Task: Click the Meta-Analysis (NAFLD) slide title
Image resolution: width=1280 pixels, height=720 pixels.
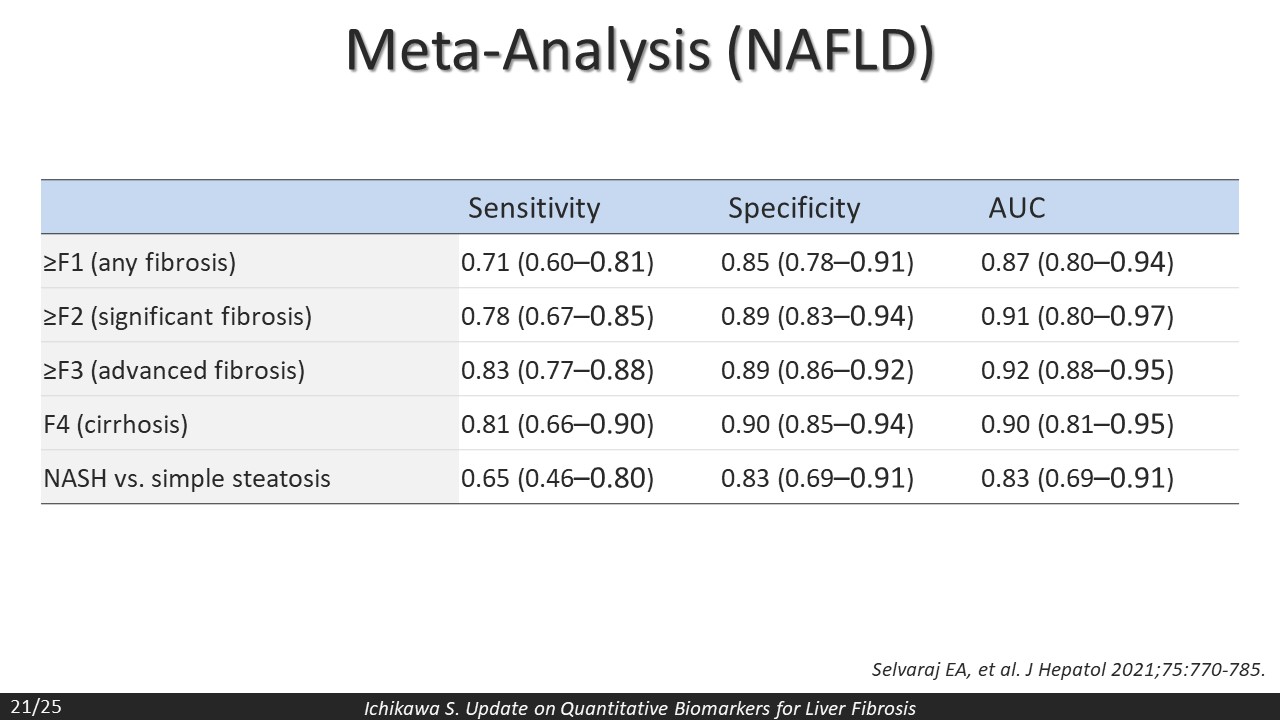Action: click(640, 52)
